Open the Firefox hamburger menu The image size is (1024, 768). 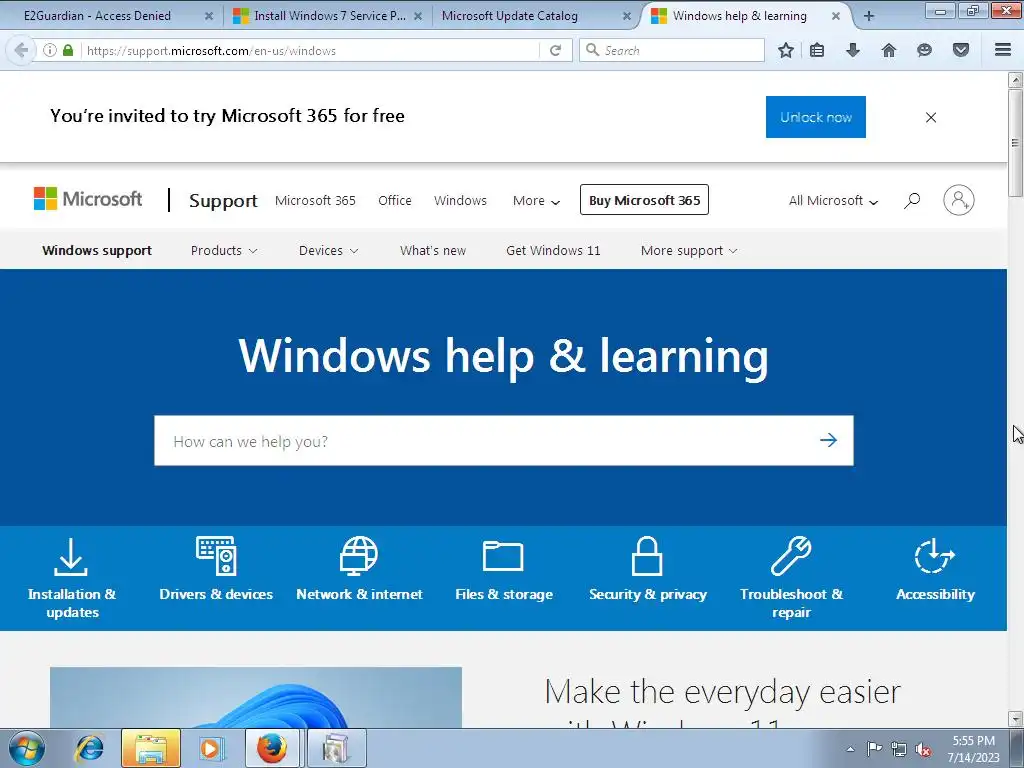(1003, 50)
